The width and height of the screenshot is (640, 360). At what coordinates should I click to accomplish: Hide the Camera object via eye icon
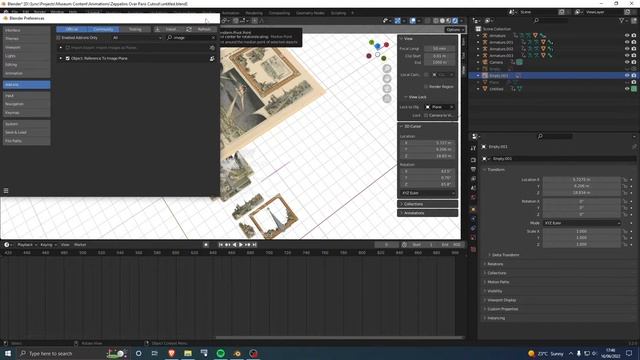(x=627, y=62)
